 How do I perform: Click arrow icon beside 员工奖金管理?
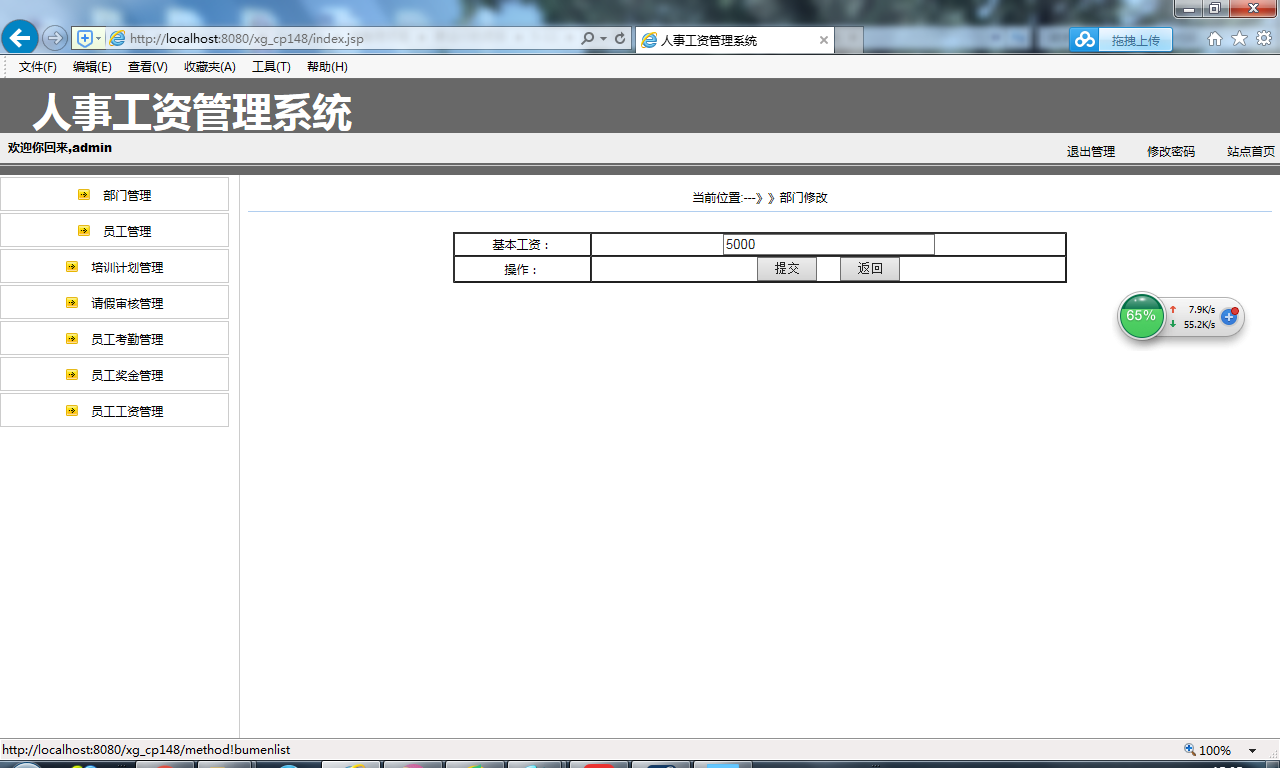point(72,375)
